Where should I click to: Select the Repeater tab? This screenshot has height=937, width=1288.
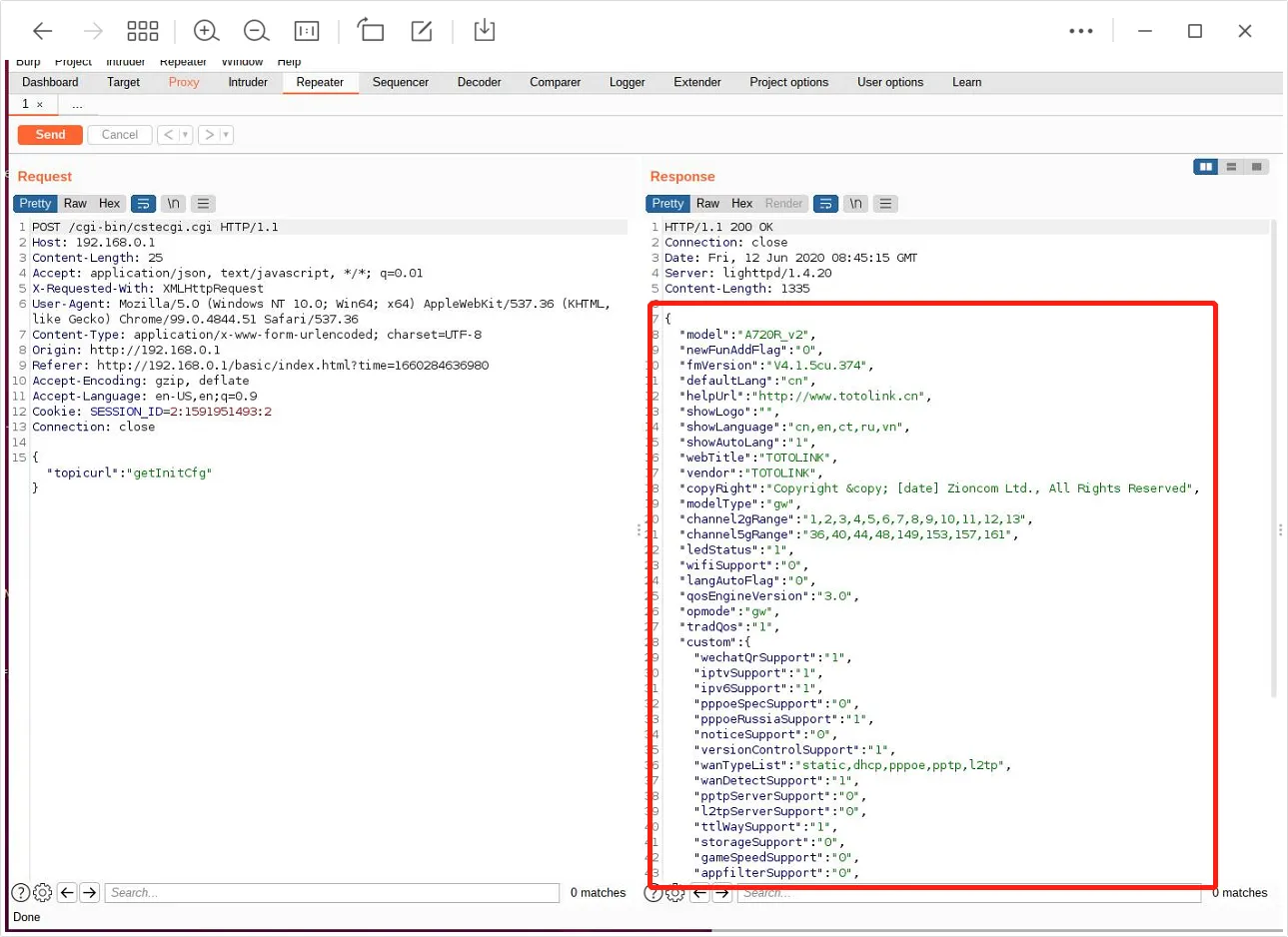click(320, 83)
